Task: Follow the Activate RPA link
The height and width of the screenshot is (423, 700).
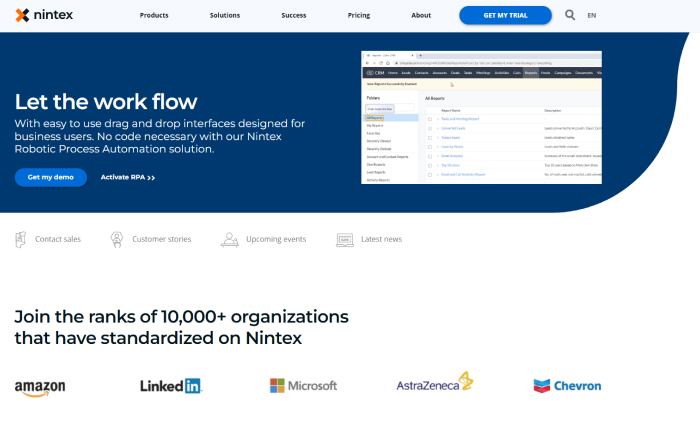Action: [128, 177]
